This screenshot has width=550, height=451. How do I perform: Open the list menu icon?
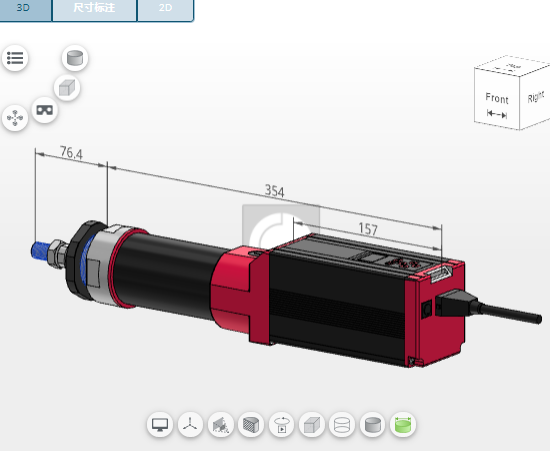(15, 58)
